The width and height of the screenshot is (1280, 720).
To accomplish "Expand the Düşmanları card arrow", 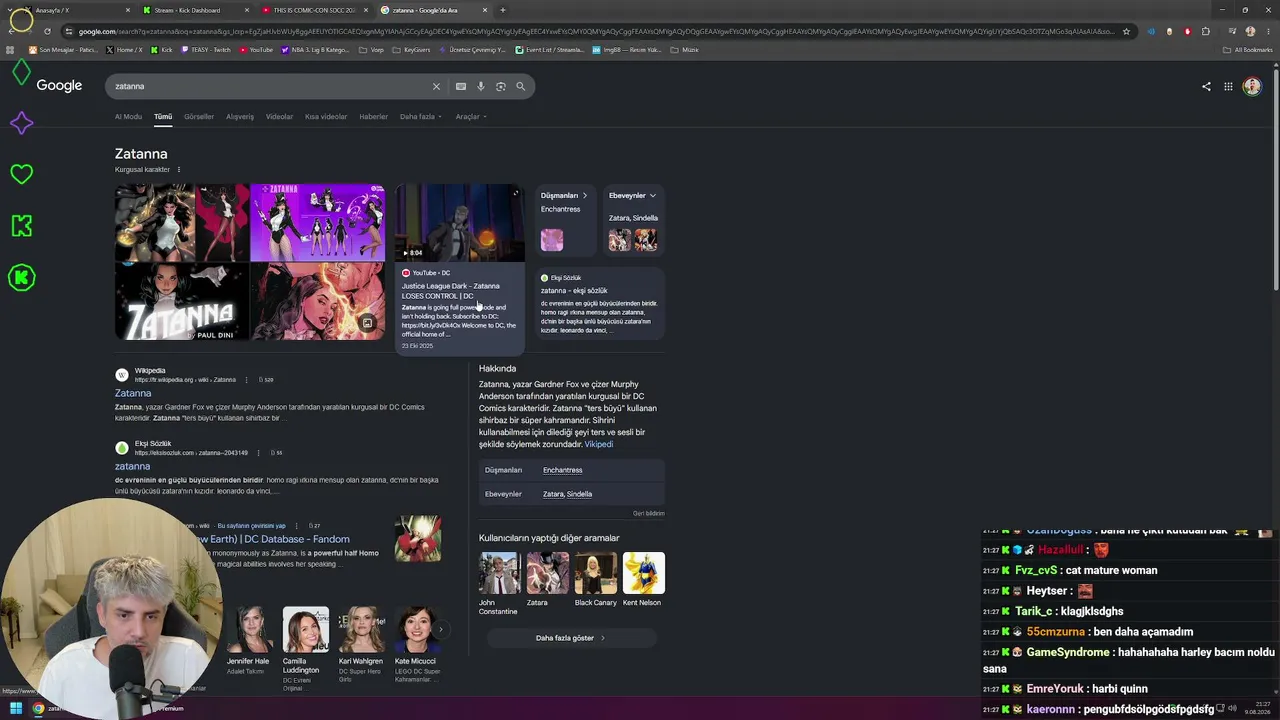I will (x=585, y=195).
